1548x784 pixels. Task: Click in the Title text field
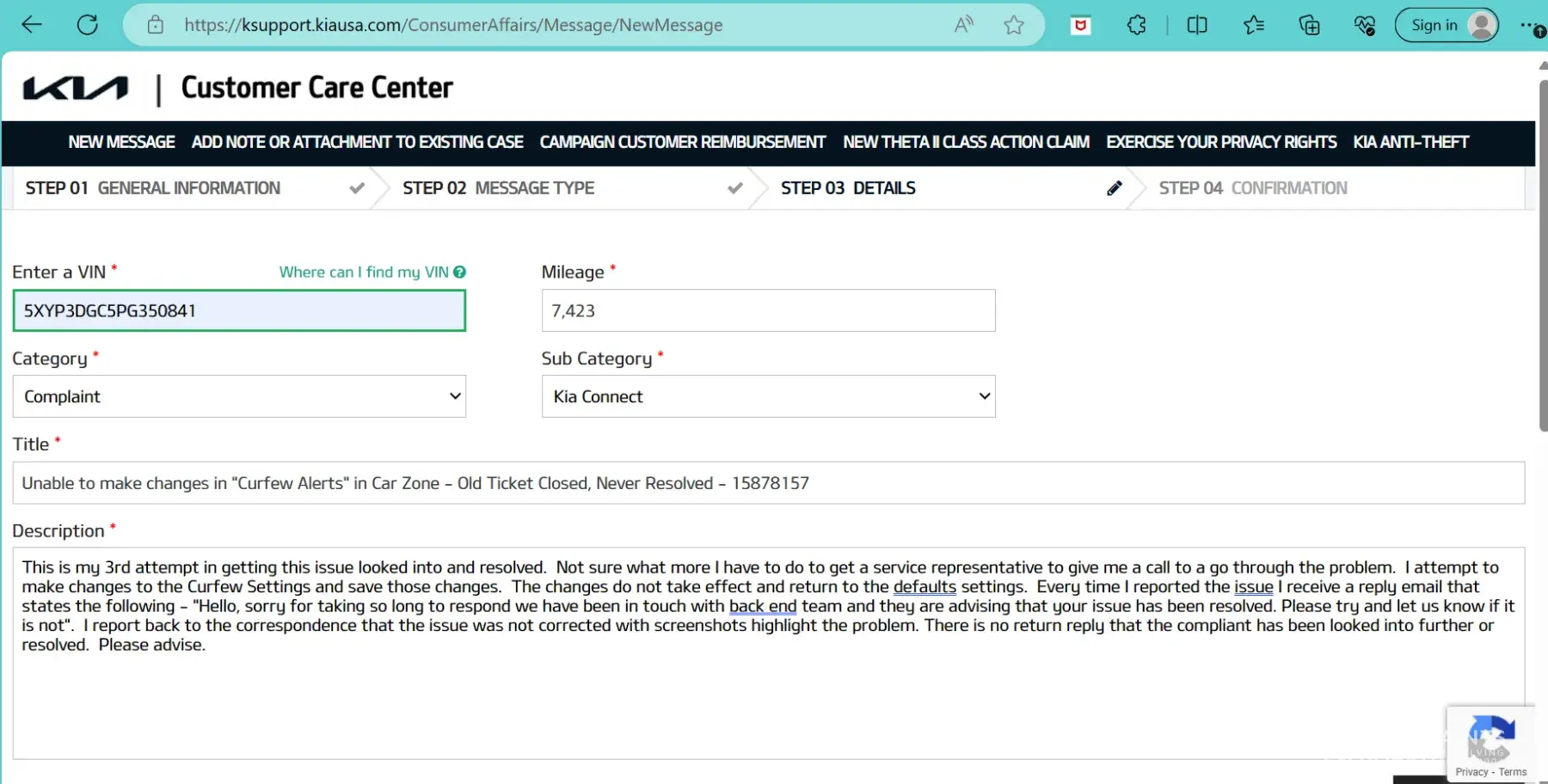tap(768, 483)
